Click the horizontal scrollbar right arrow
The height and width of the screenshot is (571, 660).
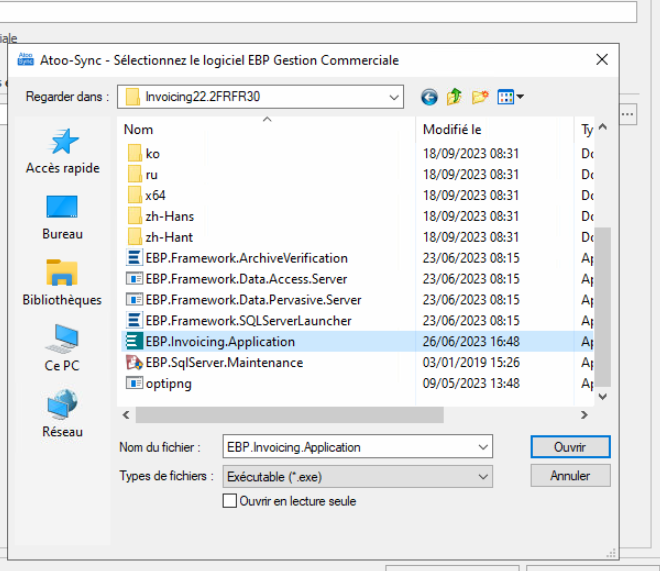coord(584,415)
